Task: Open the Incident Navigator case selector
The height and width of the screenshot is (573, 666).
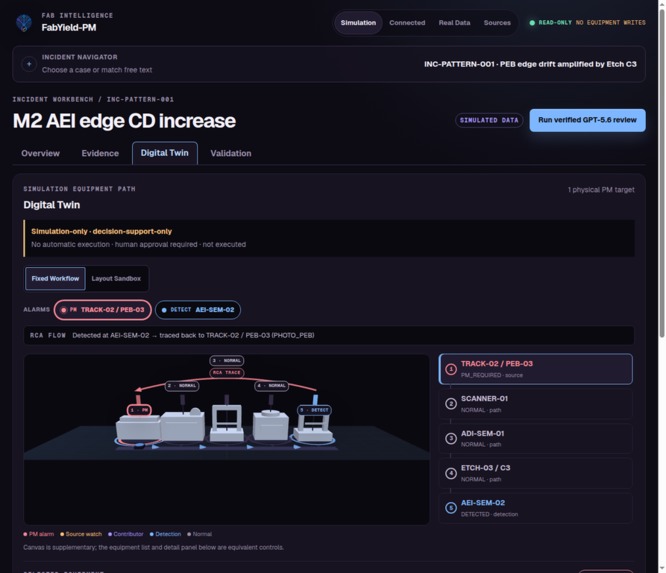Action: point(329,64)
